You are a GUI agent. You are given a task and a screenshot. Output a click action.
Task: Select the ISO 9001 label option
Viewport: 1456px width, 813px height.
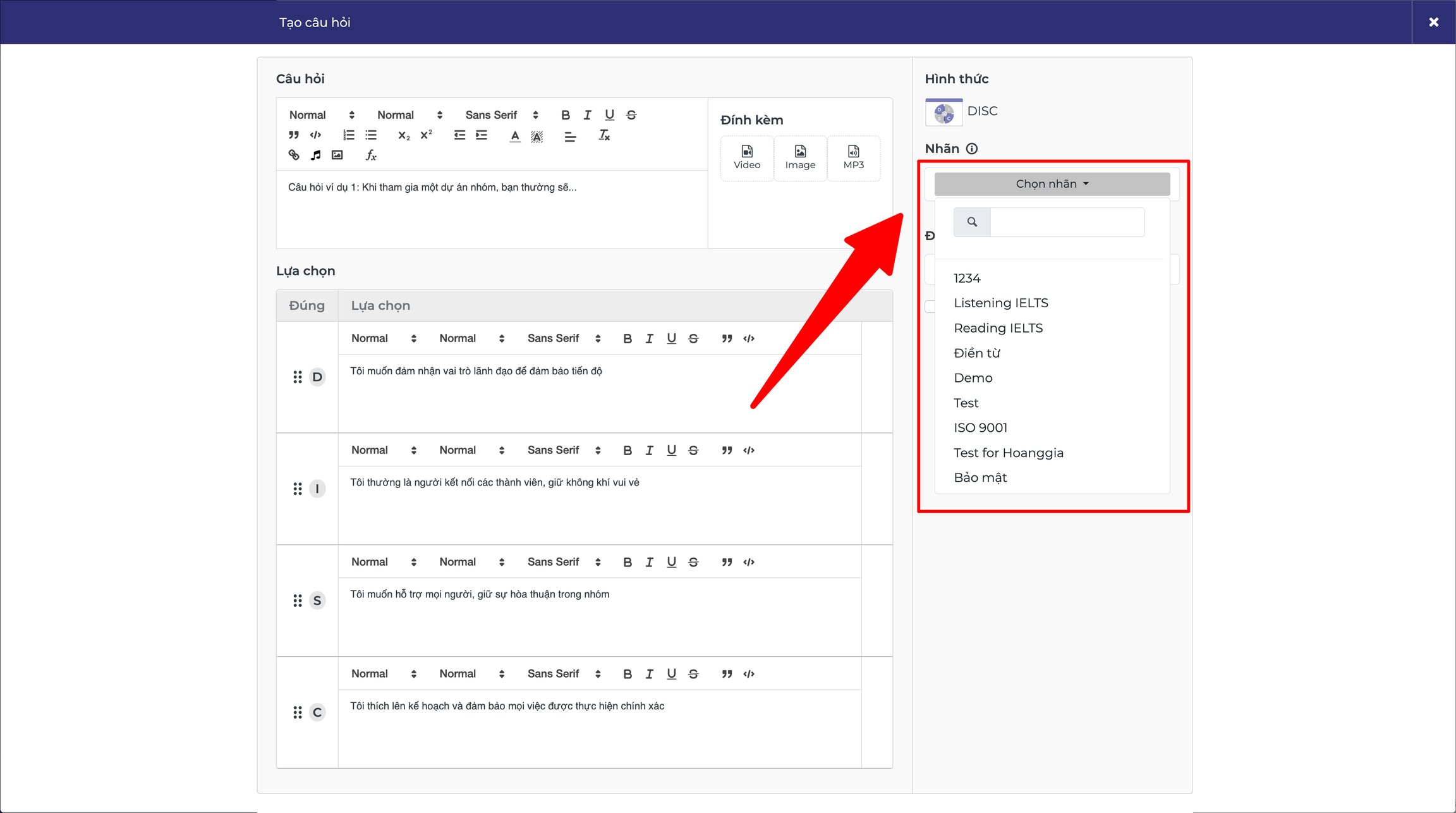tap(981, 428)
